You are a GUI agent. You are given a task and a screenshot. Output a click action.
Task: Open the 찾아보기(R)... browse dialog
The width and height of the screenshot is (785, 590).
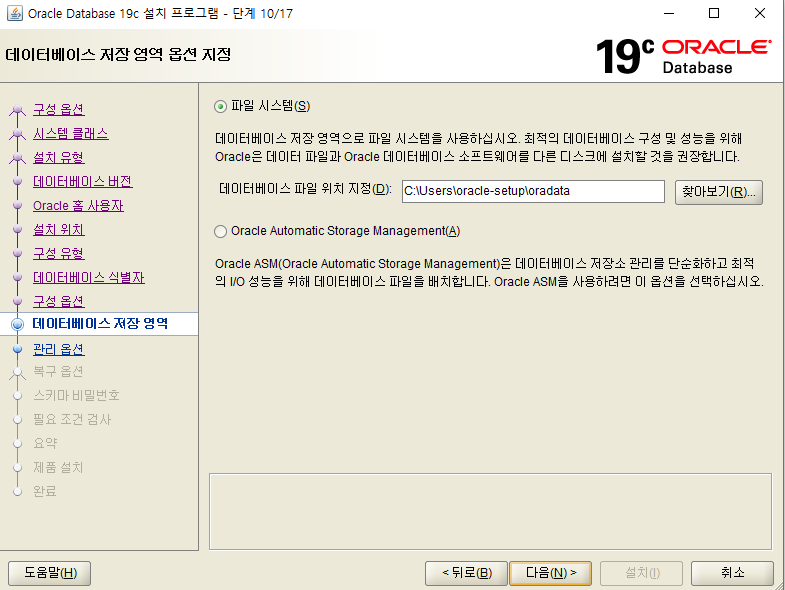click(718, 192)
